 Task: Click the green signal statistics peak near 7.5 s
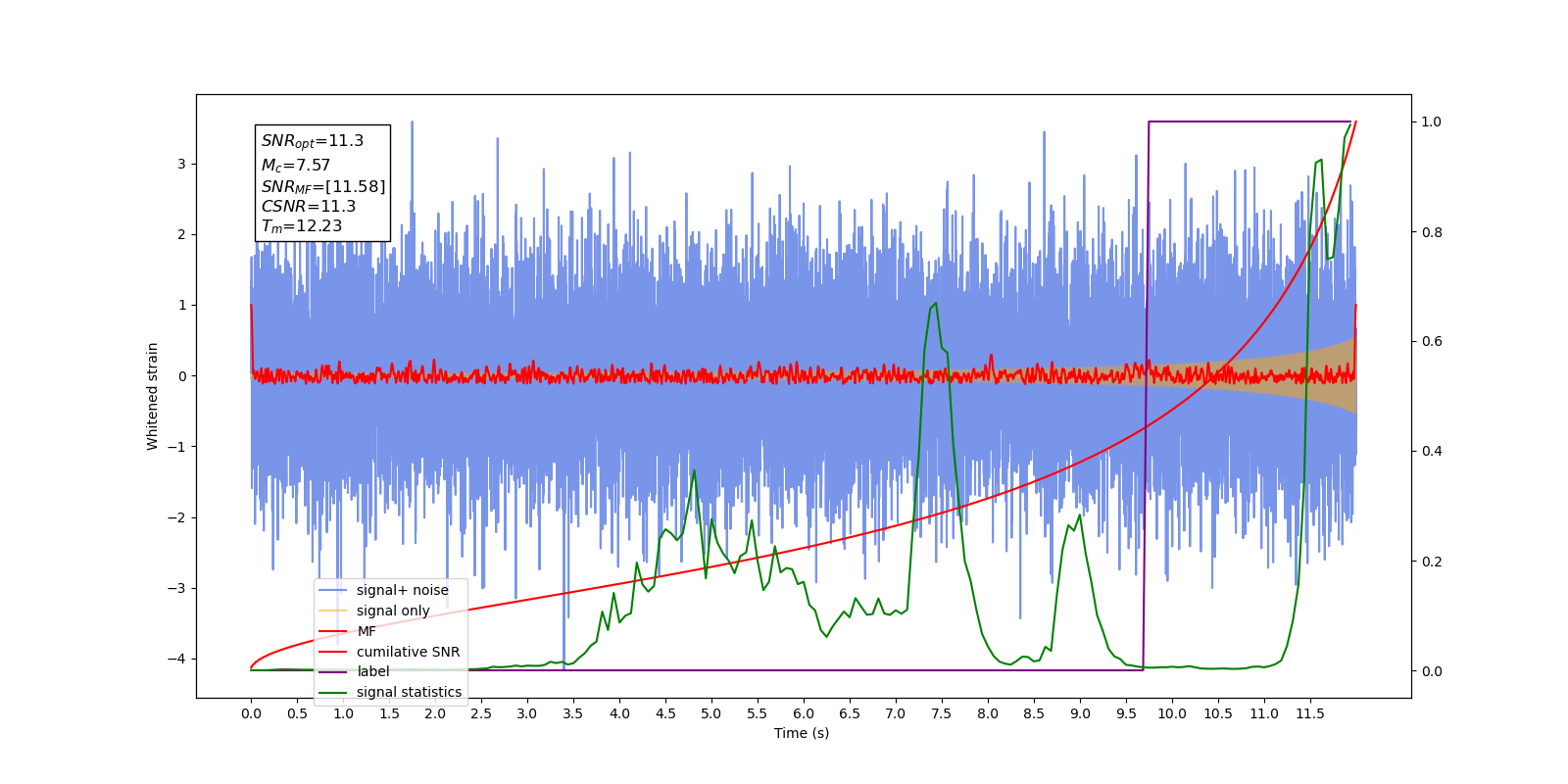click(x=935, y=304)
